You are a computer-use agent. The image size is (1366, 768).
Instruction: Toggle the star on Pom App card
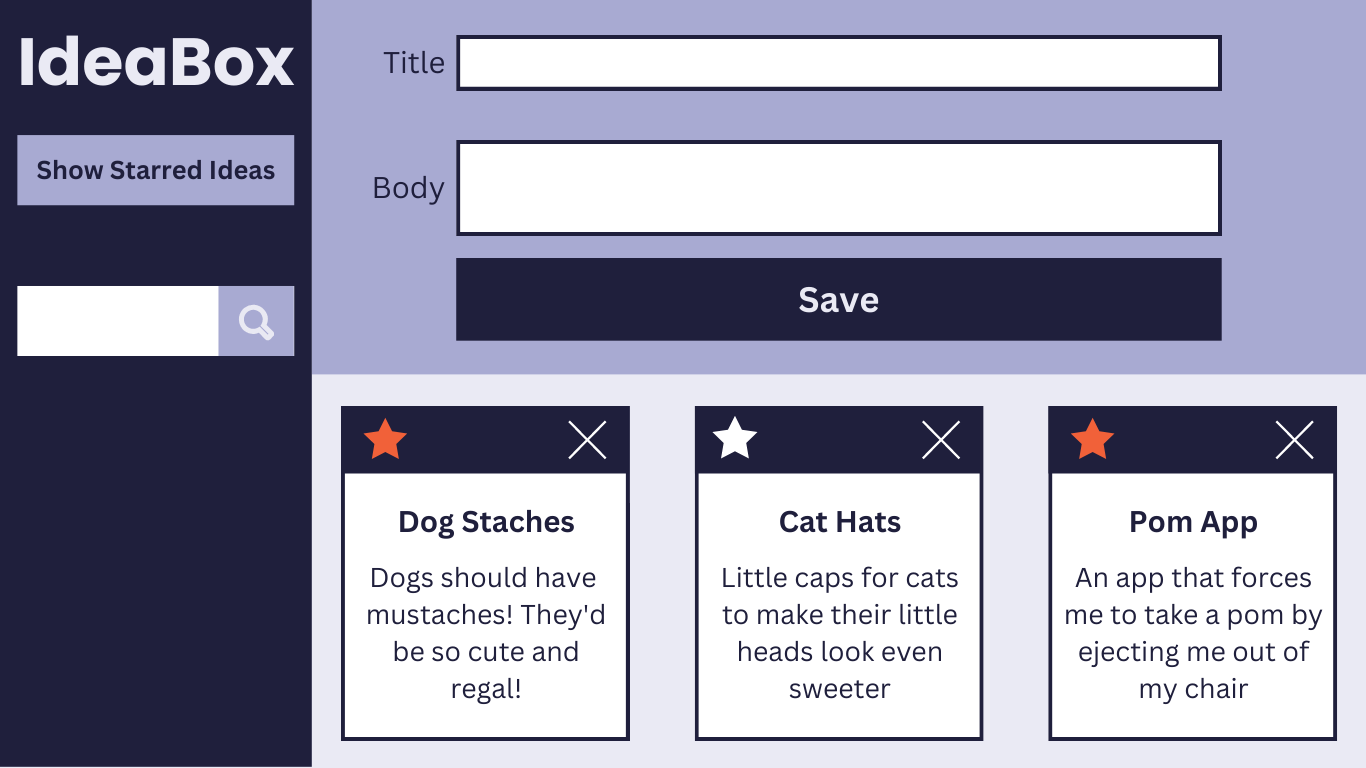coord(1092,440)
